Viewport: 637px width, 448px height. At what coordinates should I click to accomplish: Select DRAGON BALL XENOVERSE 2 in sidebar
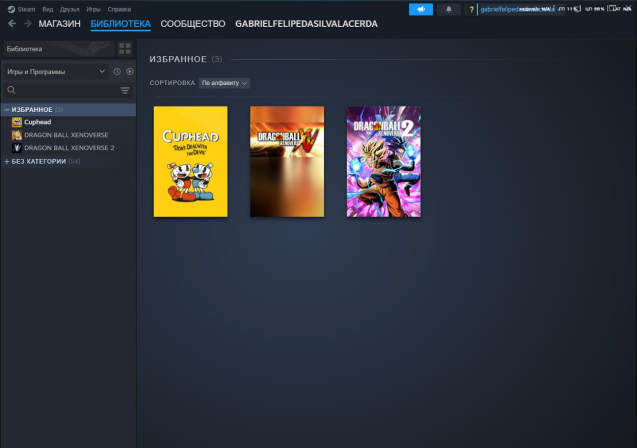[69, 148]
